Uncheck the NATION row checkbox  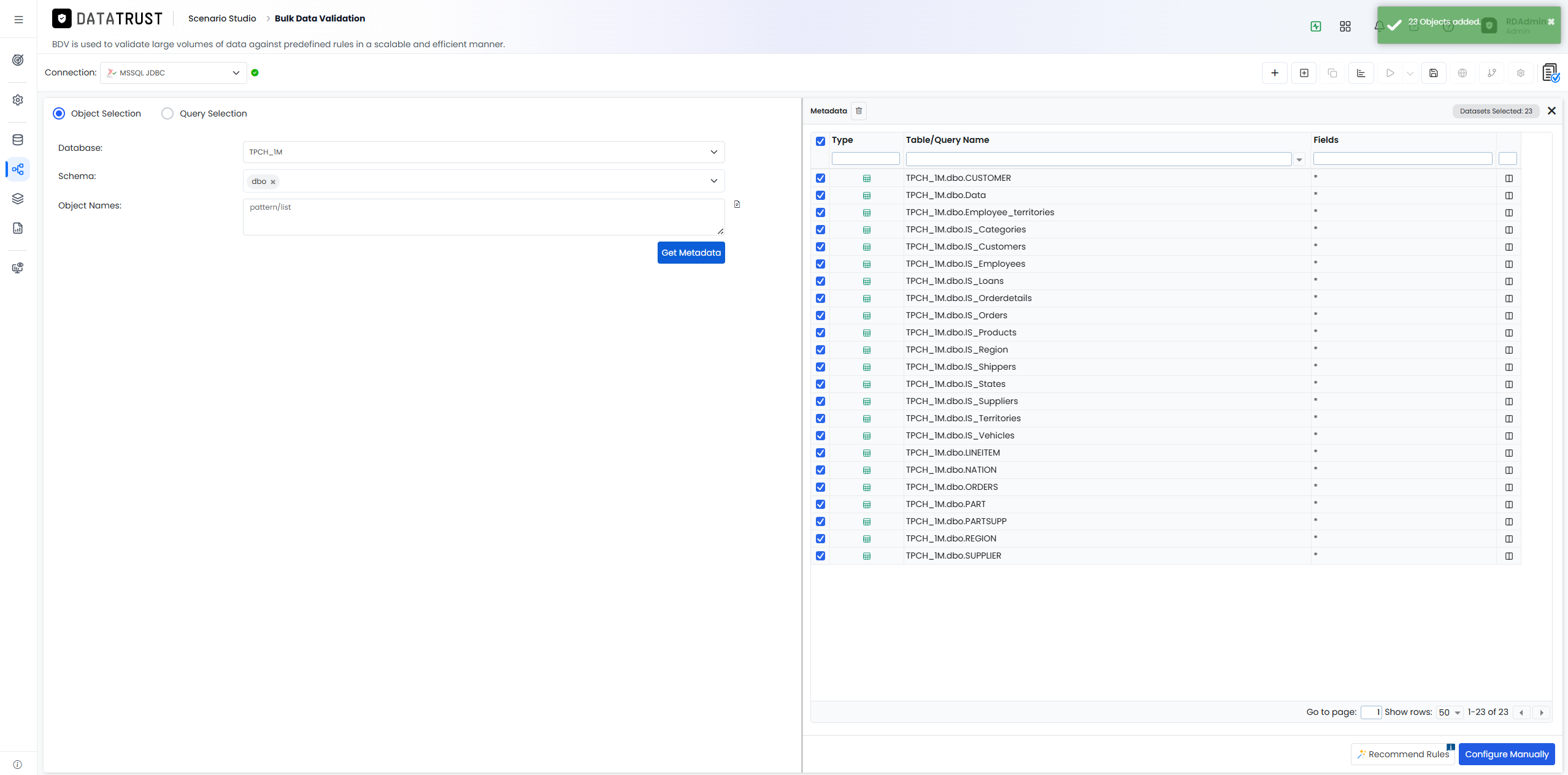pos(820,470)
